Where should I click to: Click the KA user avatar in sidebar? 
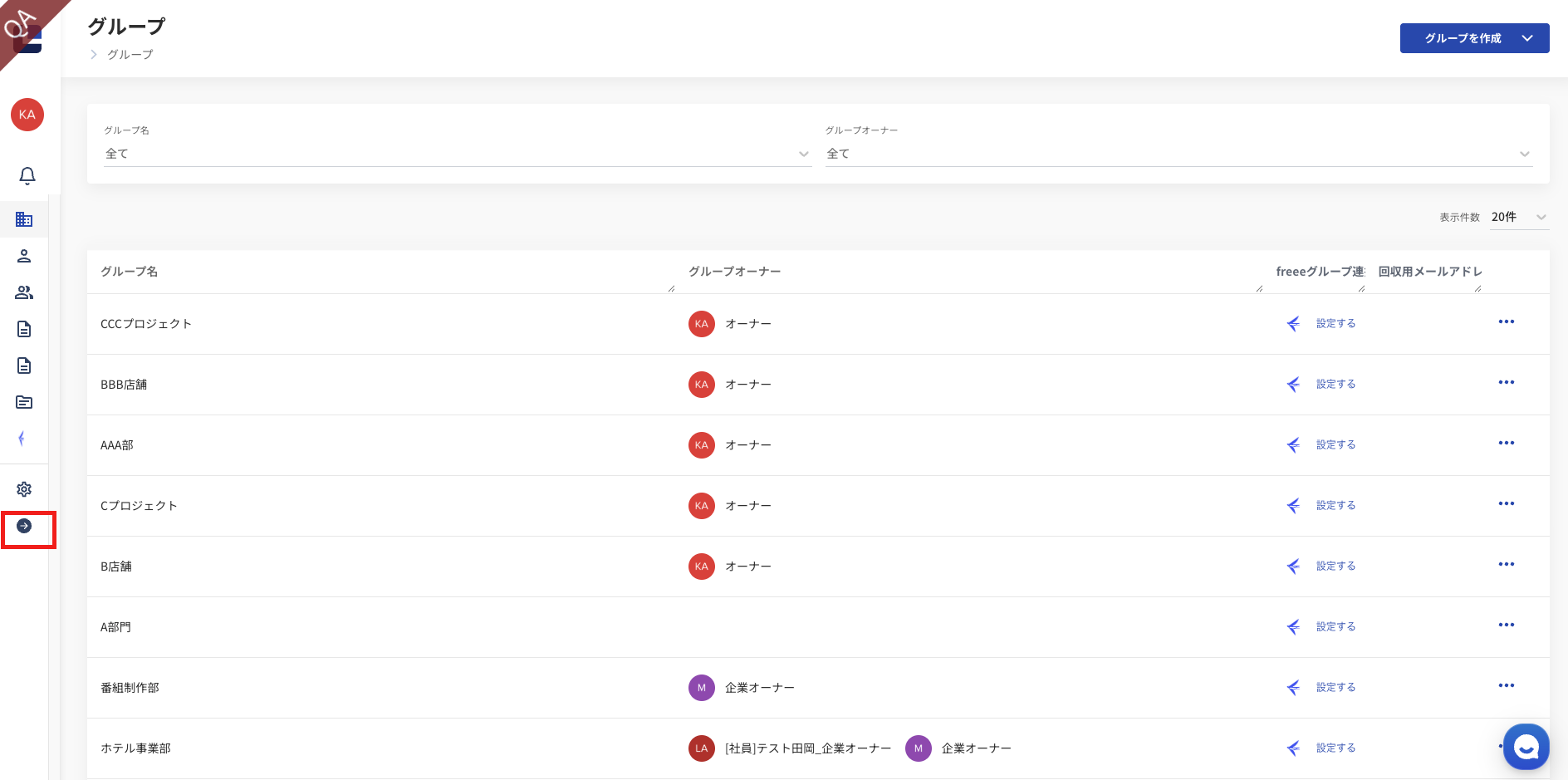pos(27,115)
